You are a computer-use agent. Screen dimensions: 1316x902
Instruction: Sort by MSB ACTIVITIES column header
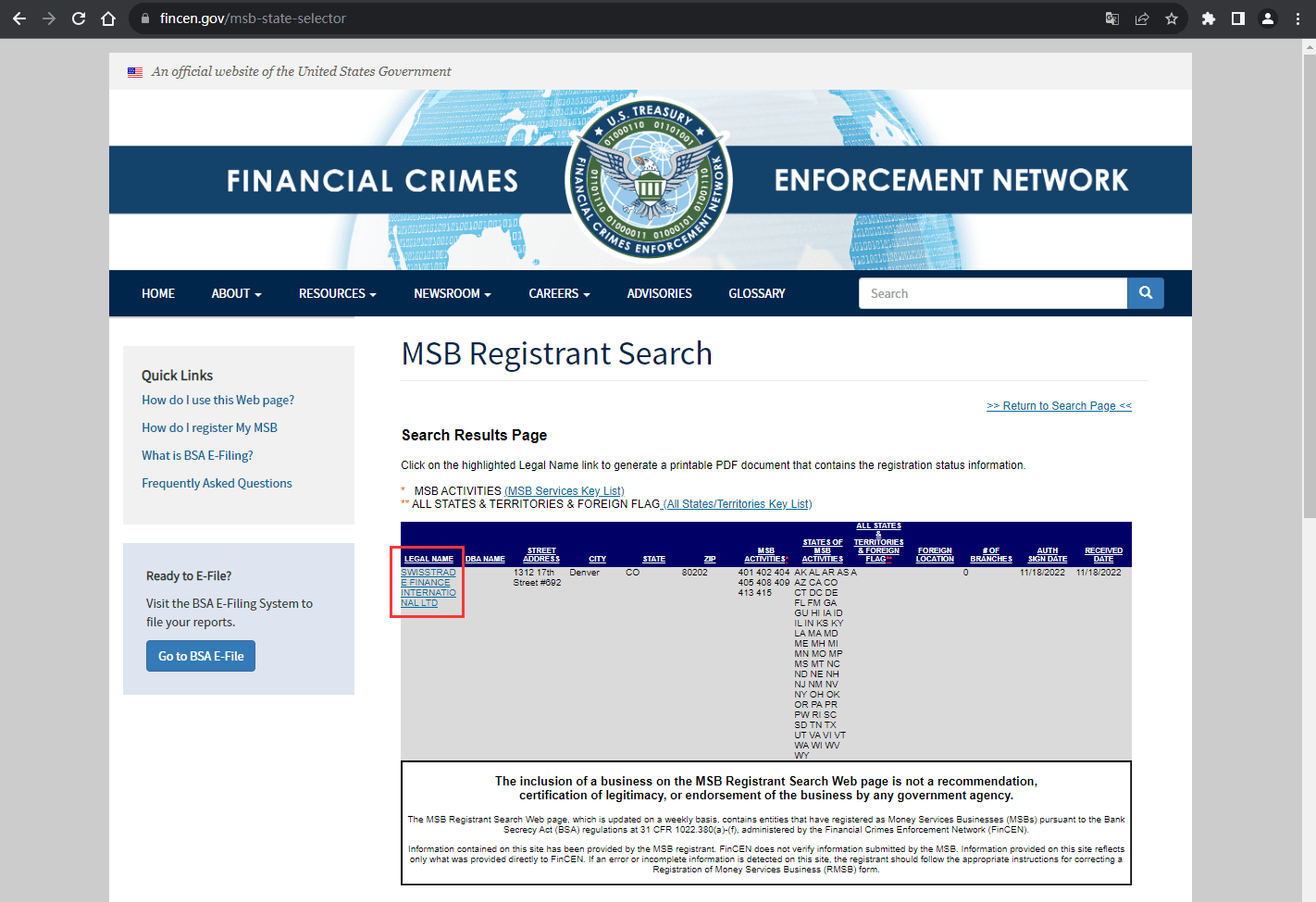point(766,555)
